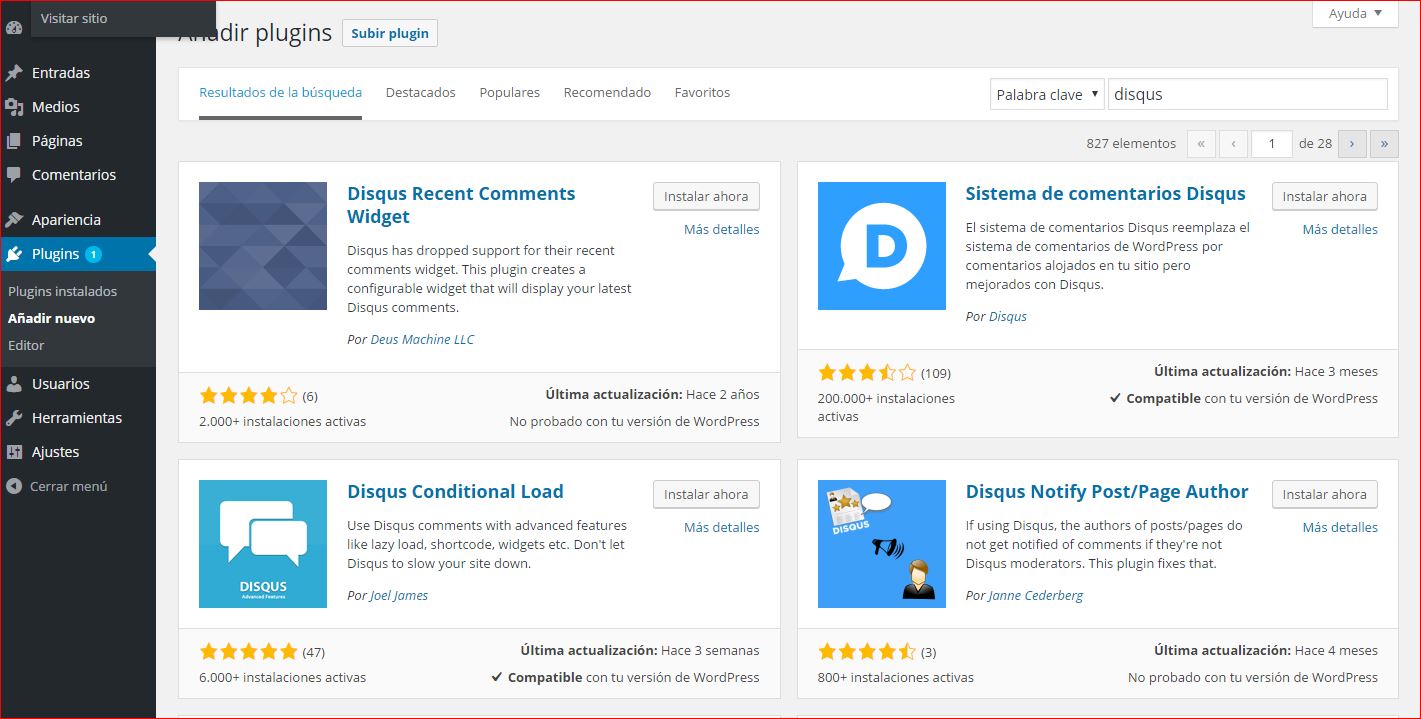Open Disqus Notify Post/Page Author title link
This screenshot has width=1421, height=719.
tap(1107, 491)
